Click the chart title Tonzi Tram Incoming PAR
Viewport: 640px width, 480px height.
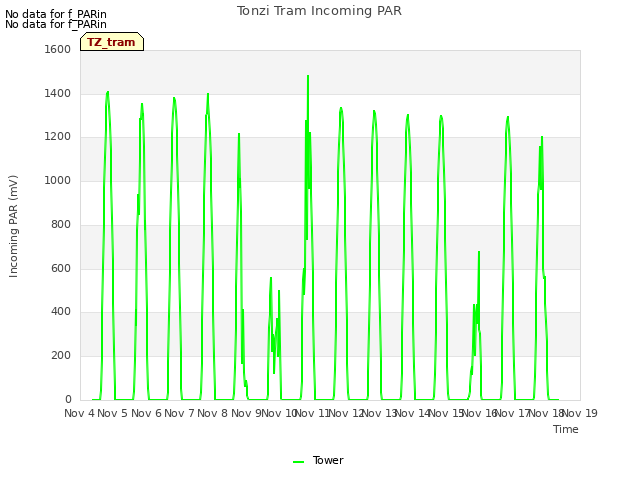point(319,11)
